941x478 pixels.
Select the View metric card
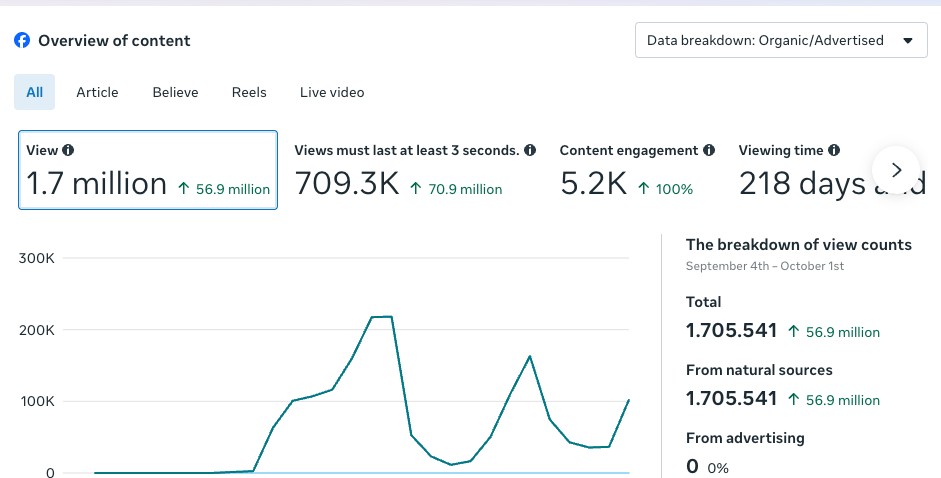pyautogui.click(x=148, y=170)
